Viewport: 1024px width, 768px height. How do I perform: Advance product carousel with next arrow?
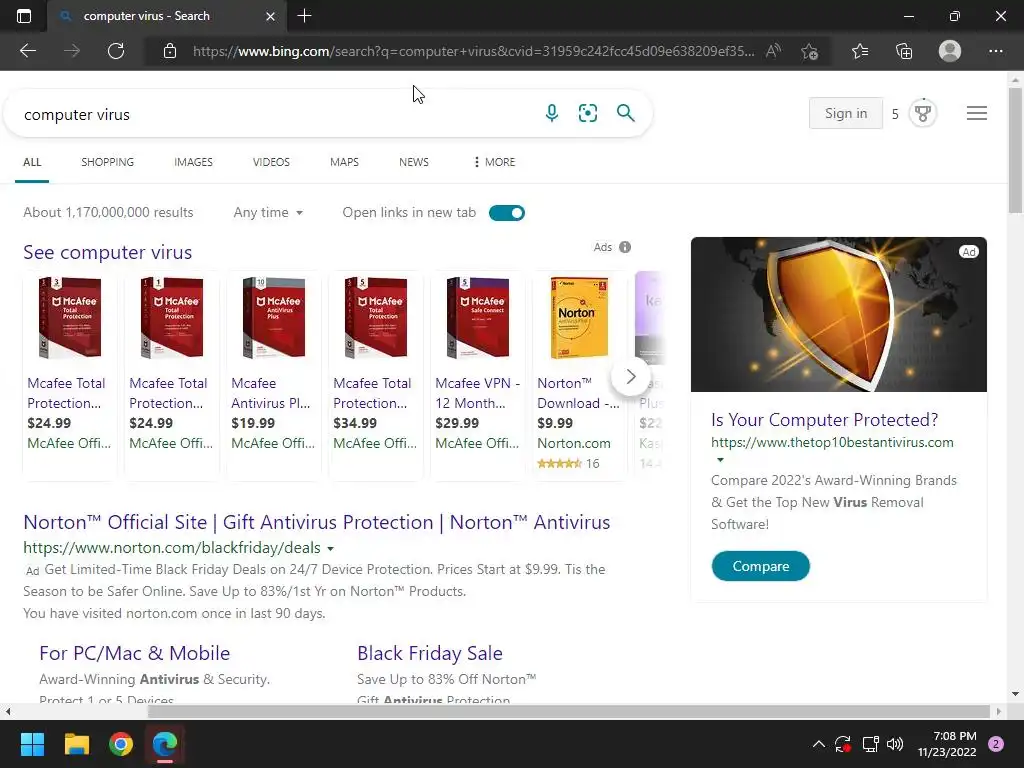tap(630, 377)
